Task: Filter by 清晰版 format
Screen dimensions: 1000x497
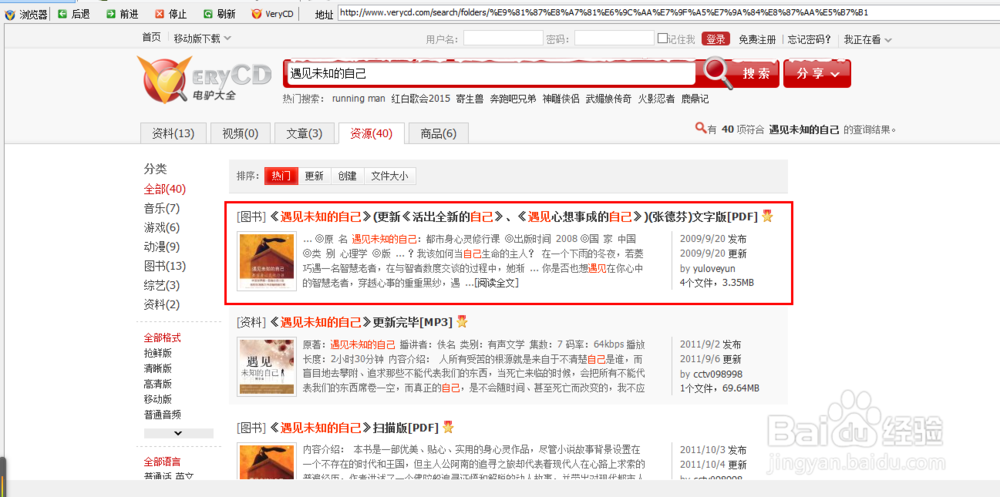Action: tap(158, 368)
